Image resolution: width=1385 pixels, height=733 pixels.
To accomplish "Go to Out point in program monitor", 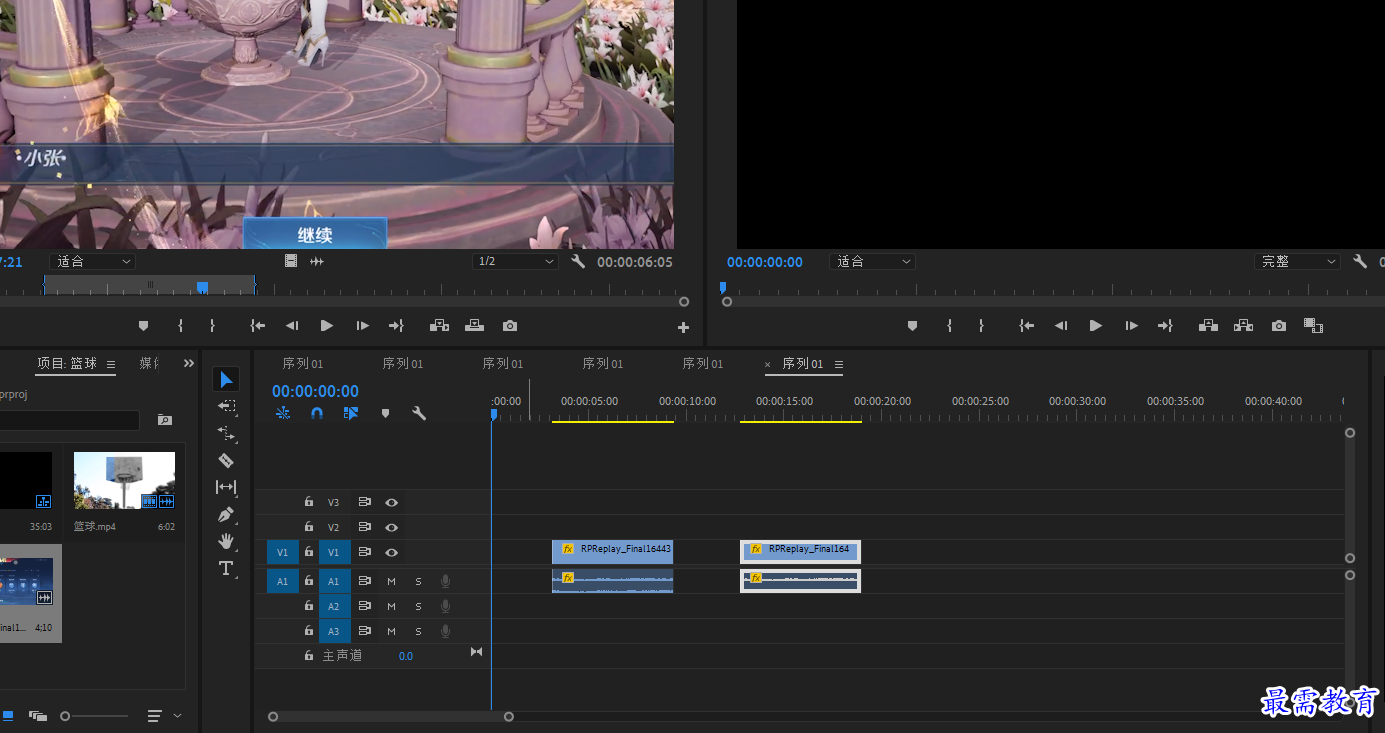I will 1165,326.
